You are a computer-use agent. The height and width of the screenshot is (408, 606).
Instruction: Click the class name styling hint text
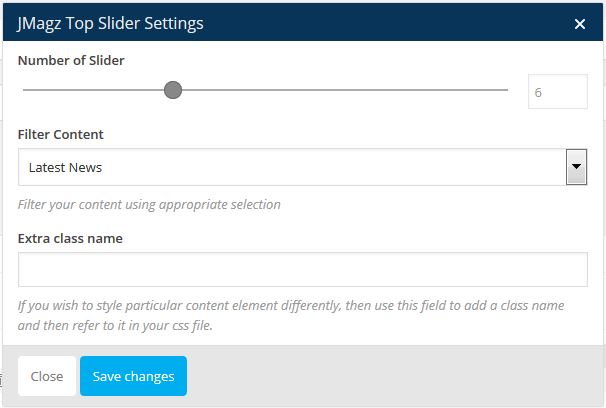[x=290, y=316]
